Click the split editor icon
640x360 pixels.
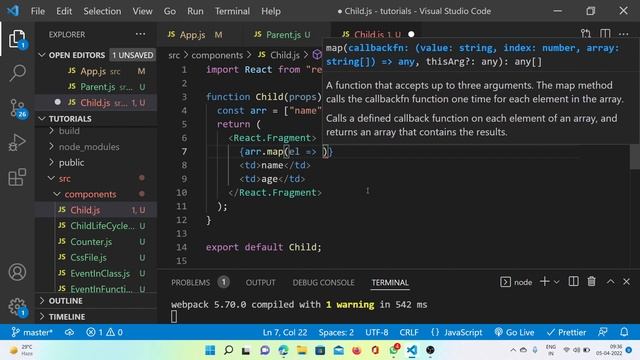click(605, 34)
